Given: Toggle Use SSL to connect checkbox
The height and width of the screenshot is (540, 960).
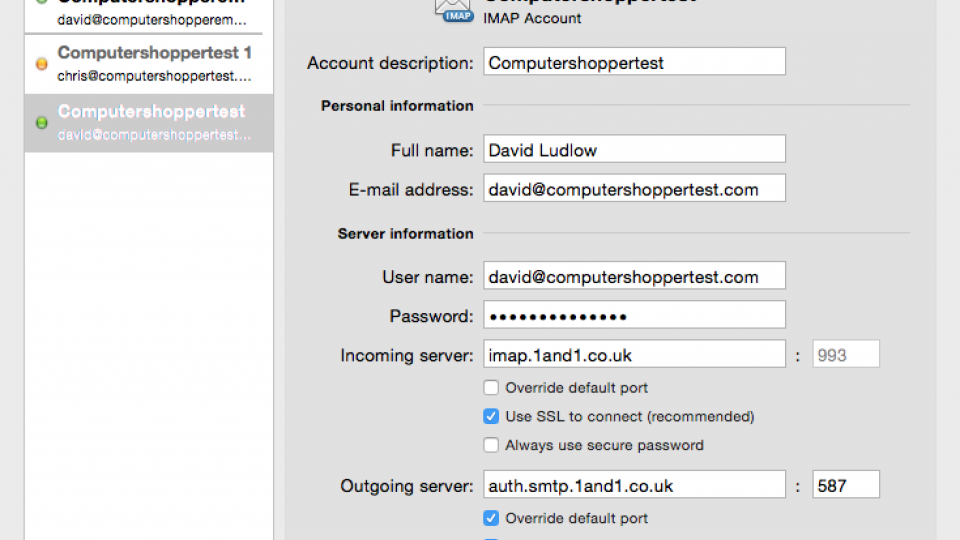Looking at the screenshot, I should 491,416.
